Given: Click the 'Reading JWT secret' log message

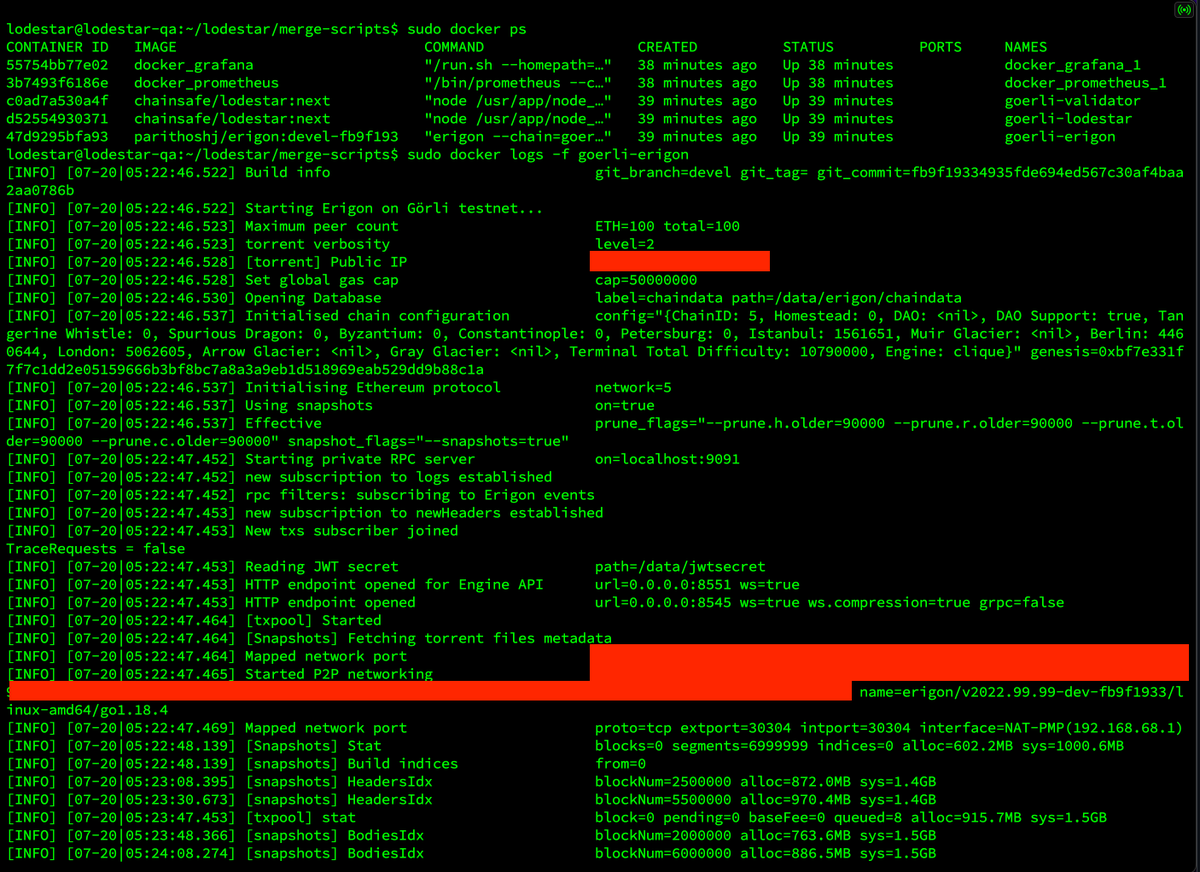Looking at the screenshot, I should (322, 567).
